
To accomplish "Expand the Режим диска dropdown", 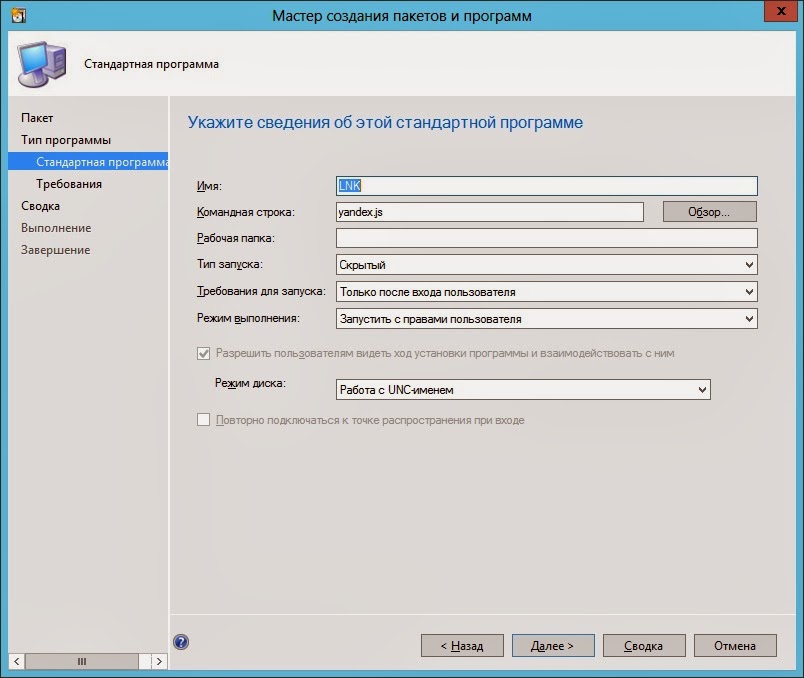I will (523, 390).
